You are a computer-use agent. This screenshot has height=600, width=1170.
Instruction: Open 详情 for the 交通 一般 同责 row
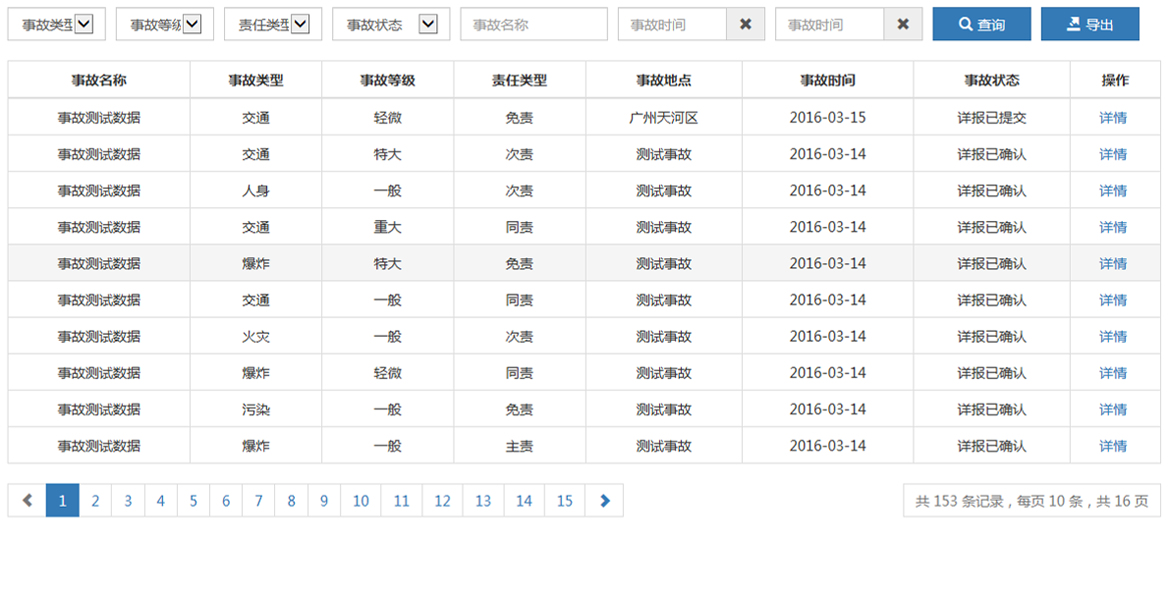pos(1113,301)
